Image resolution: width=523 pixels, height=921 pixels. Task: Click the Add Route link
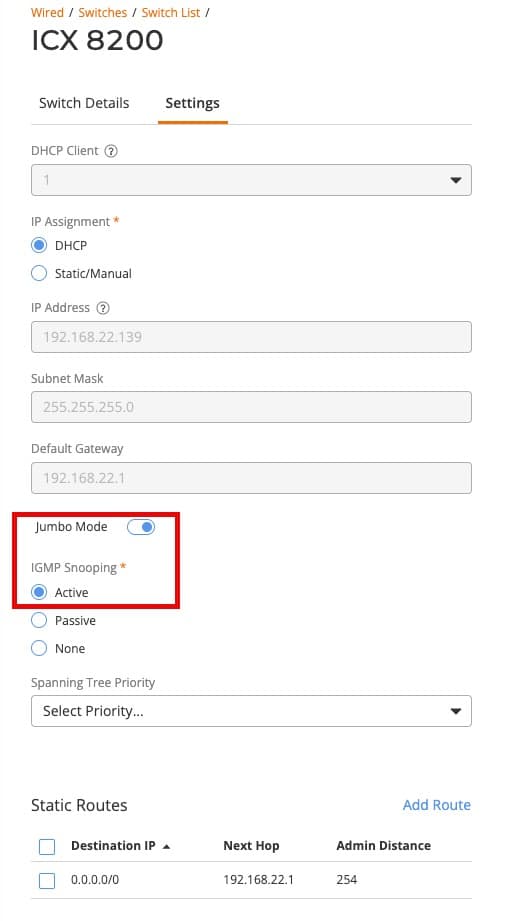(x=437, y=805)
